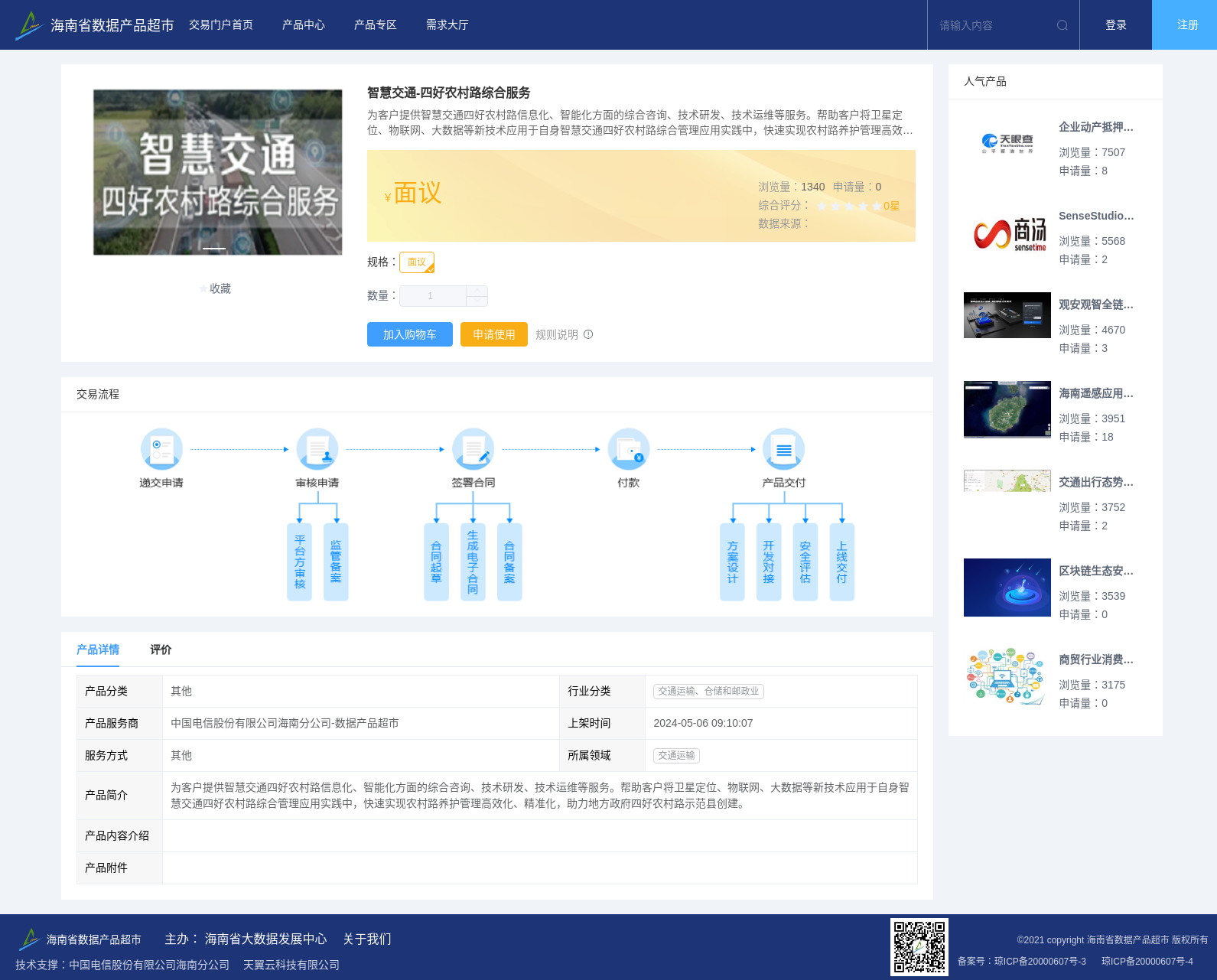Increase quantity with the up stepper arrow
Image resolution: width=1217 pixels, height=980 pixels.
pos(477,291)
